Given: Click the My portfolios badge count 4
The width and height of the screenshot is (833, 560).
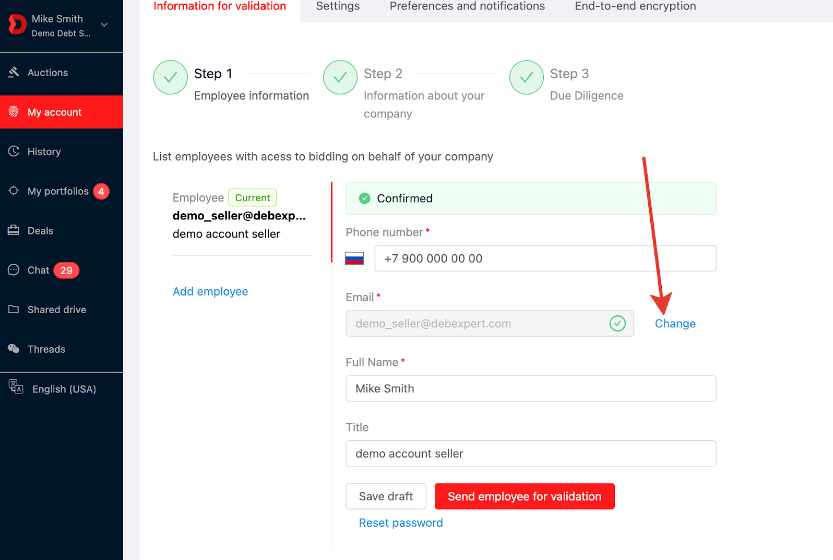Looking at the screenshot, I should (x=101, y=191).
